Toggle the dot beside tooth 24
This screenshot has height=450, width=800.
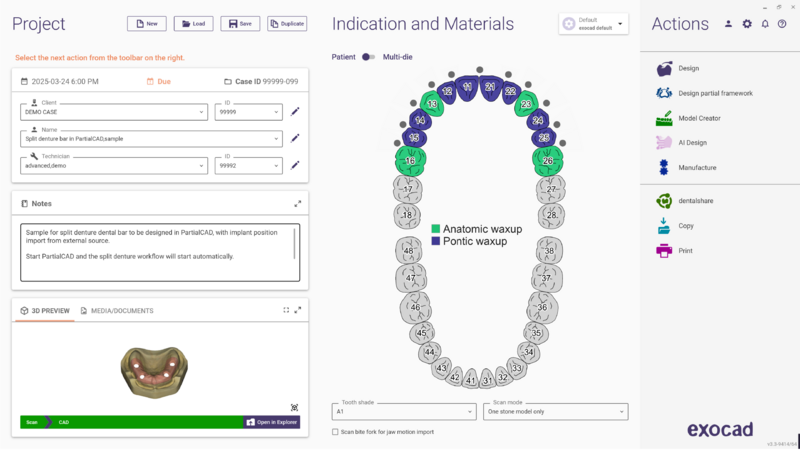[557, 124]
